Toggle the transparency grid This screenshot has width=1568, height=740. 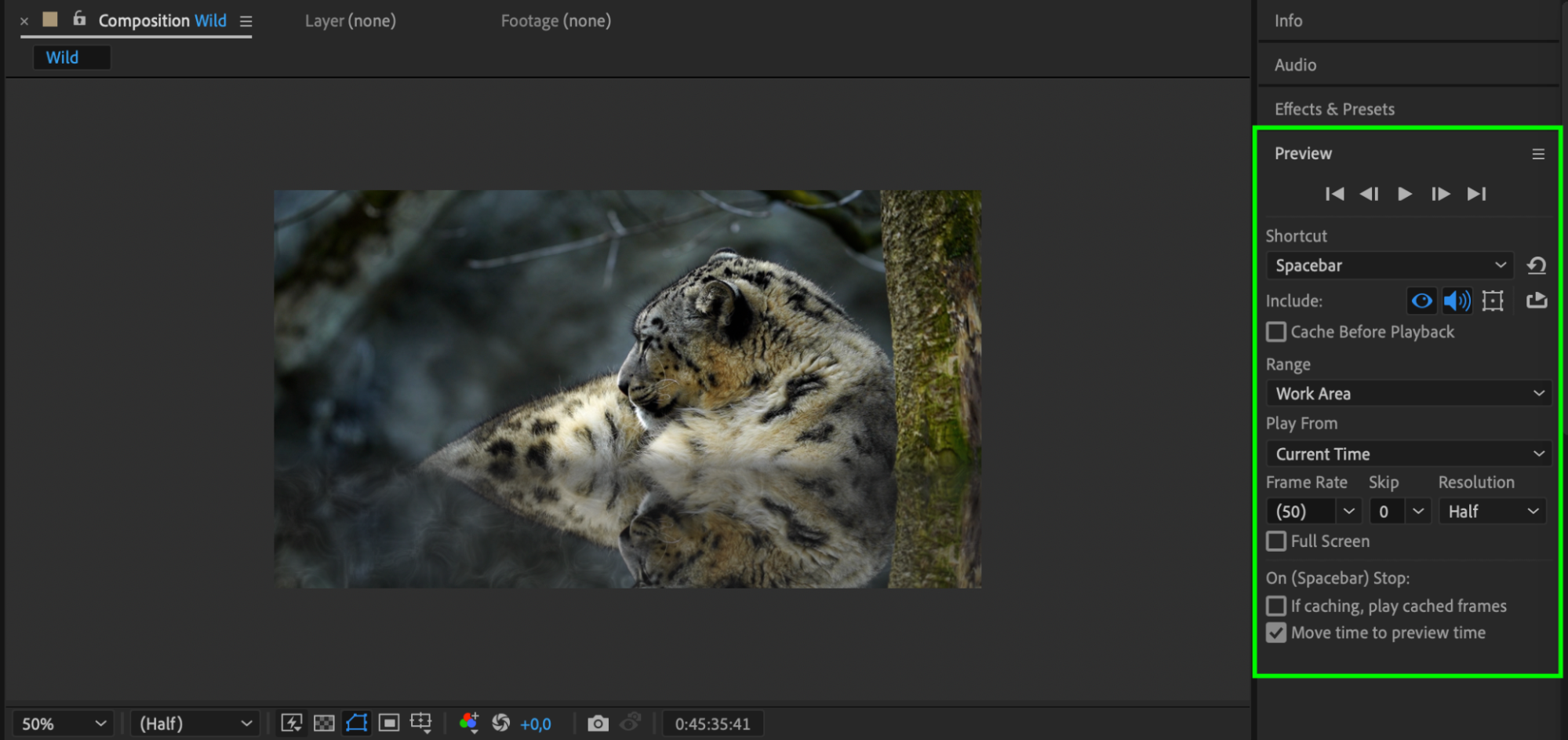point(324,723)
